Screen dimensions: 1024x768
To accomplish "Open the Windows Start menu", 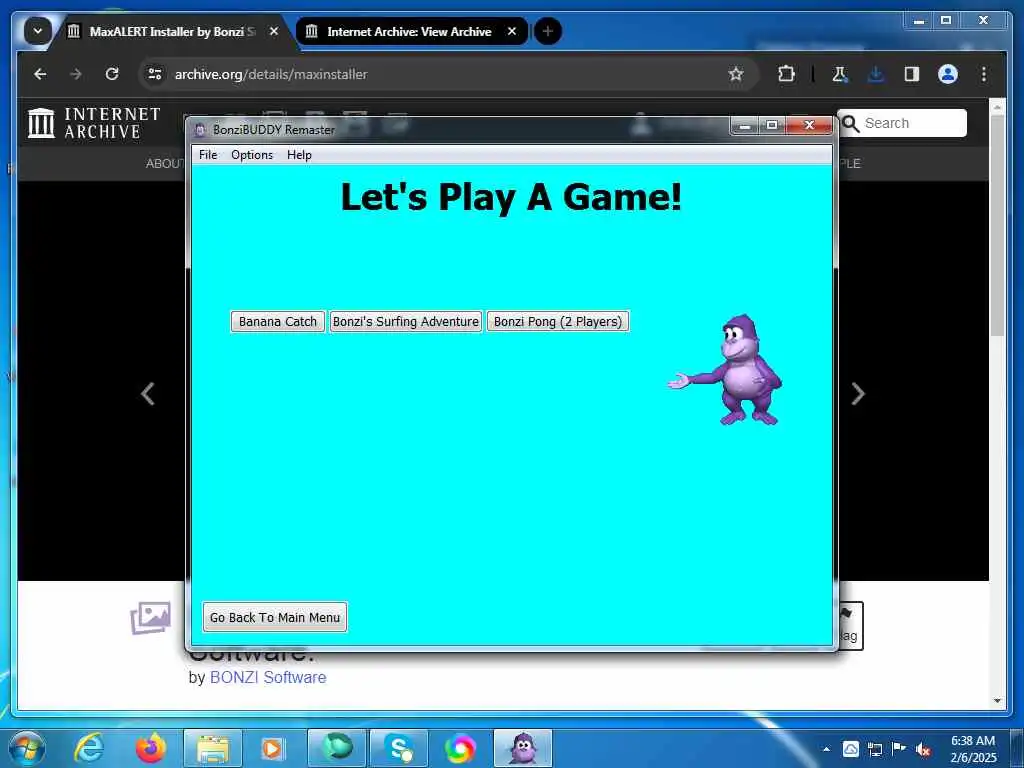I will pyautogui.click(x=27, y=748).
